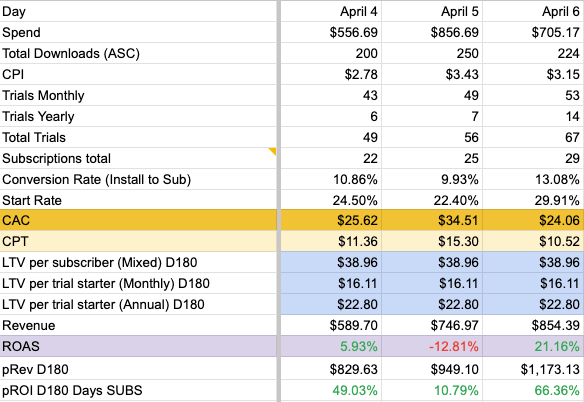The image size is (584, 402).
Task: Click April 4 Revenue cell $589.70
Action: (331, 325)
